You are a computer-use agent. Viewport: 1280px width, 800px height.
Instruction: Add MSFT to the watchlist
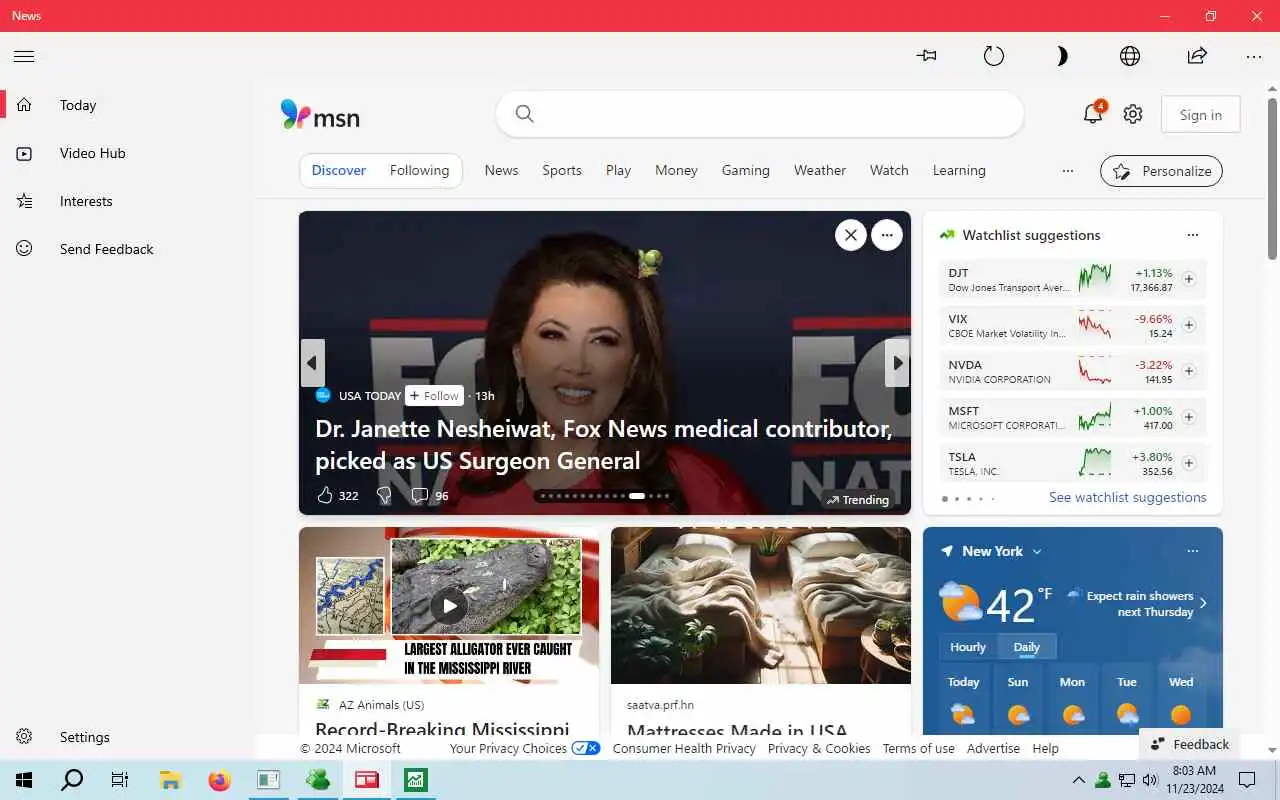tap(1189, 417)
